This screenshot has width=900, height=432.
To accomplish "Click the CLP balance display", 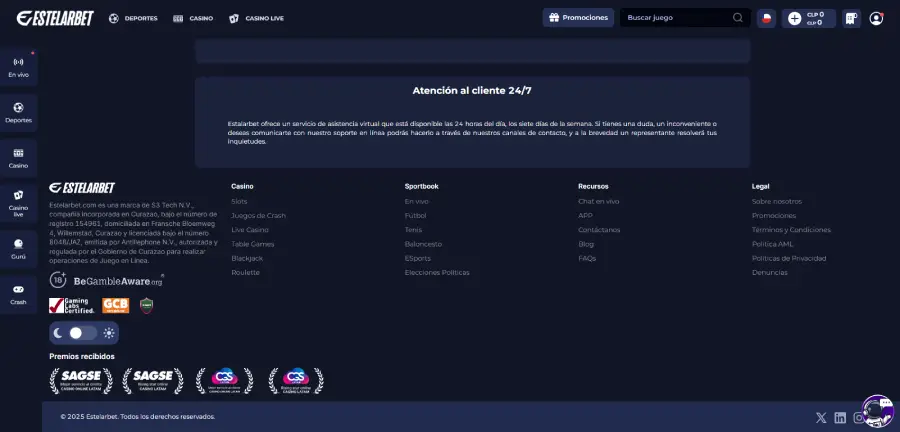I will coord(815,18).
